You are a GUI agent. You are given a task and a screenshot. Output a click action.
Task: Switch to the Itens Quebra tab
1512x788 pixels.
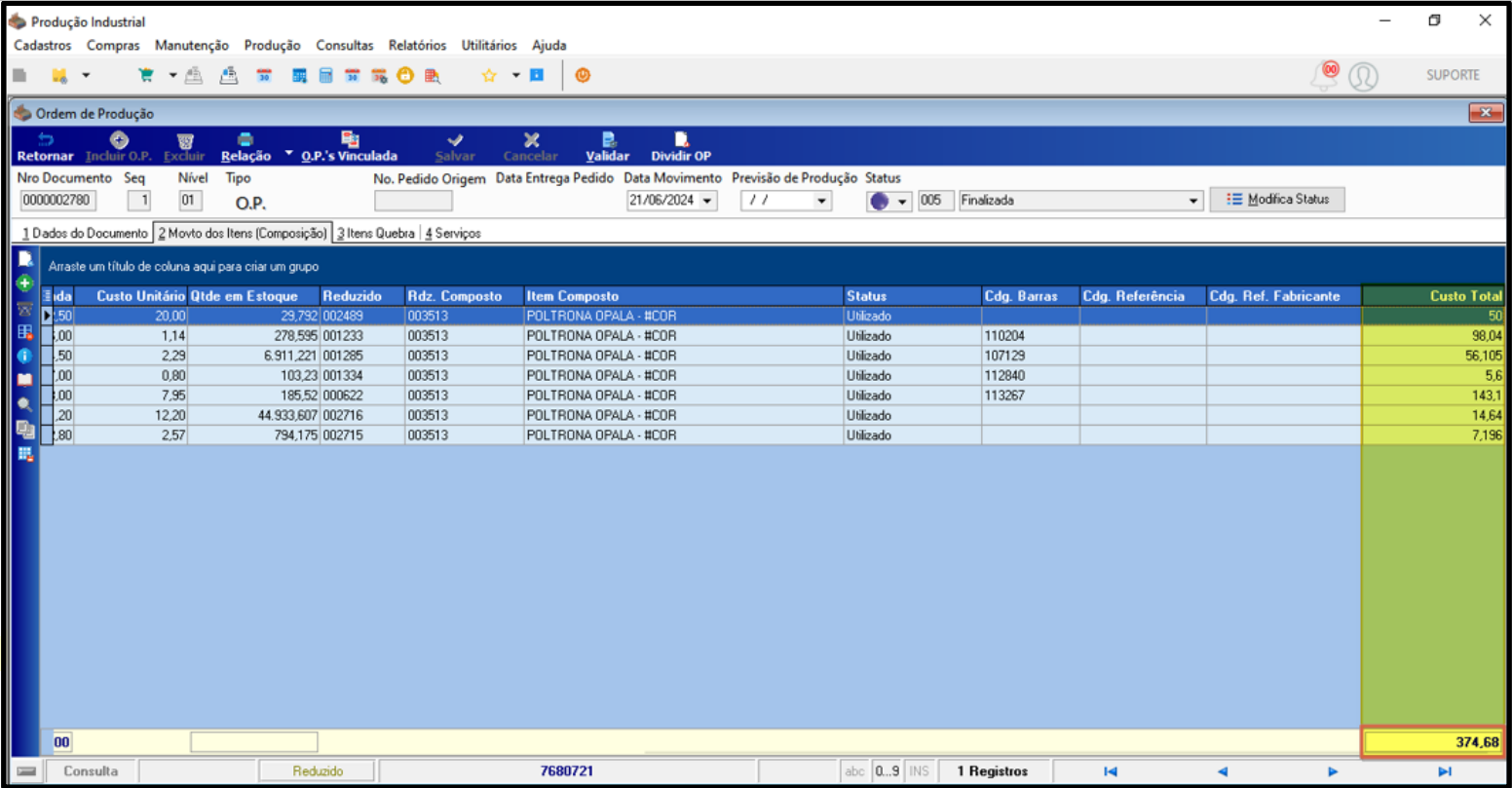[375, 234]
